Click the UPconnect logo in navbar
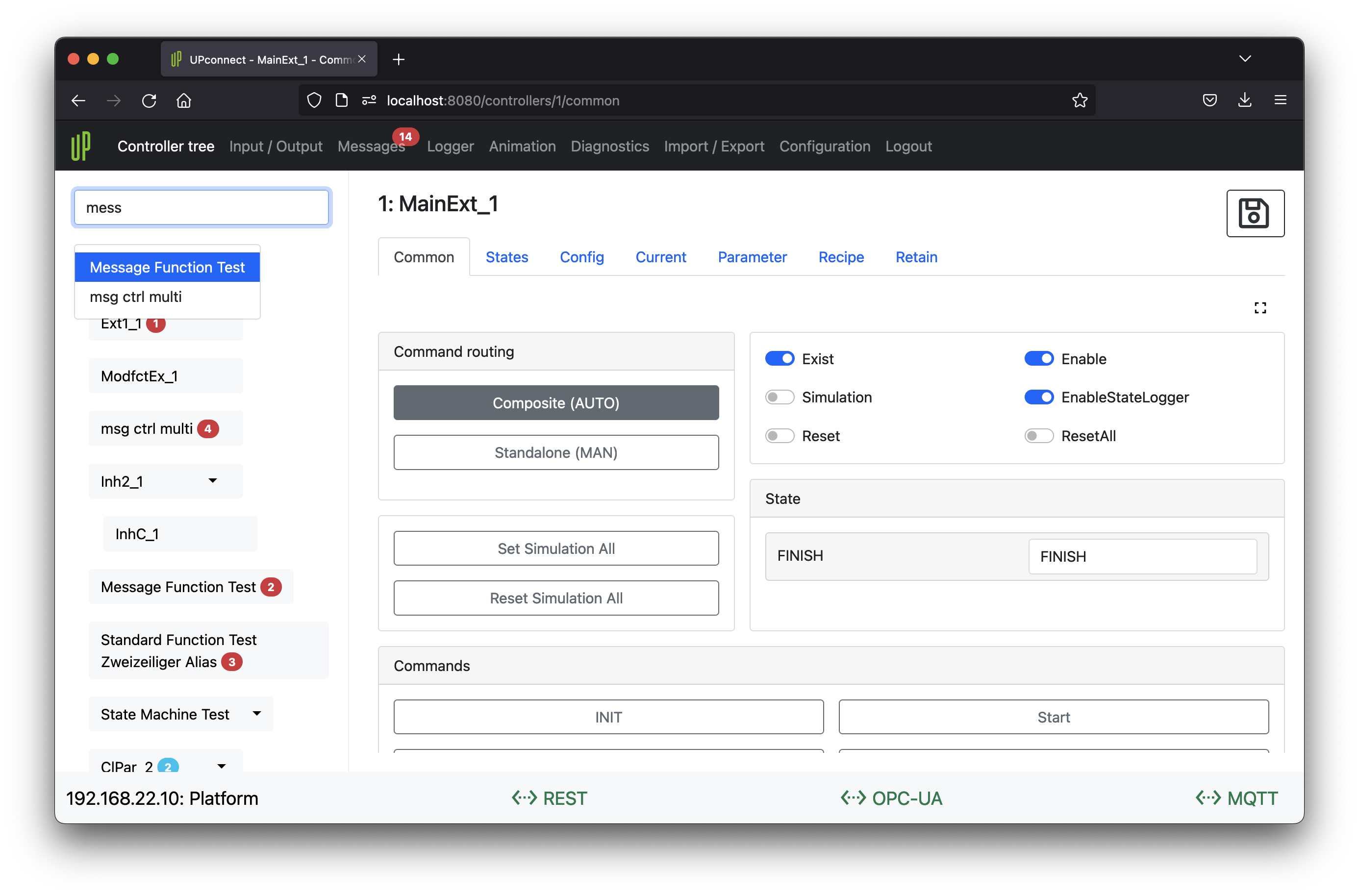Viewport: 1359px width, 896px height. click(x=80, y=146)
